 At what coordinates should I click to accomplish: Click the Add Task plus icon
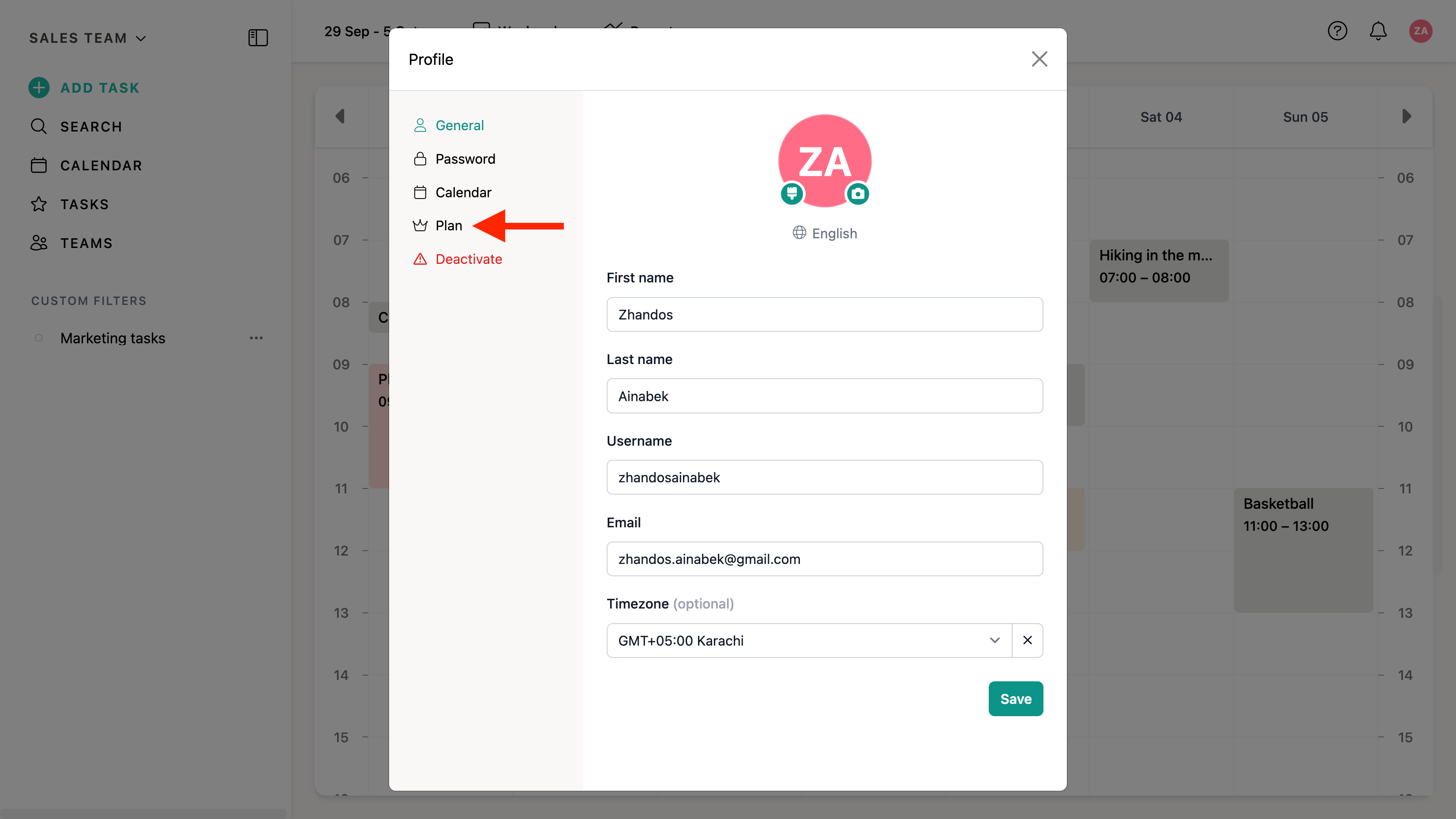tap(39, 88)
